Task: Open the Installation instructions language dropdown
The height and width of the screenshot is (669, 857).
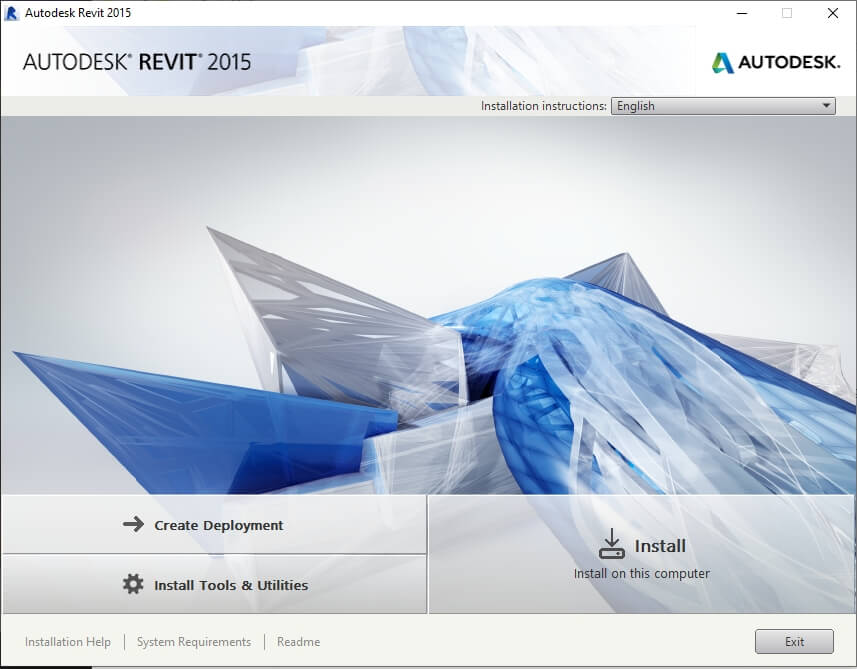Action: 722,106
